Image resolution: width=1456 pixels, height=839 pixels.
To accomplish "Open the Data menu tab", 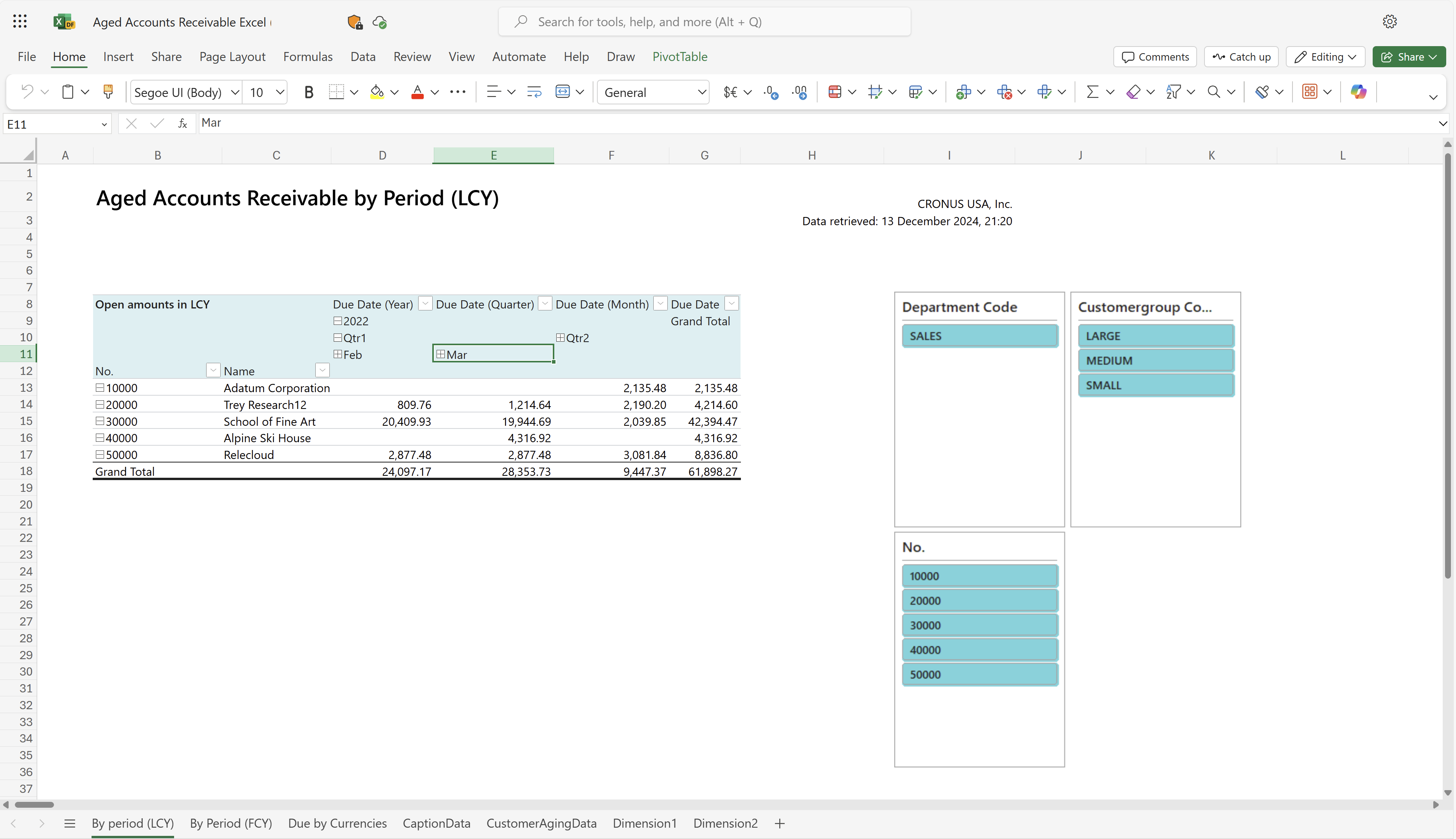I will (362, 56).
